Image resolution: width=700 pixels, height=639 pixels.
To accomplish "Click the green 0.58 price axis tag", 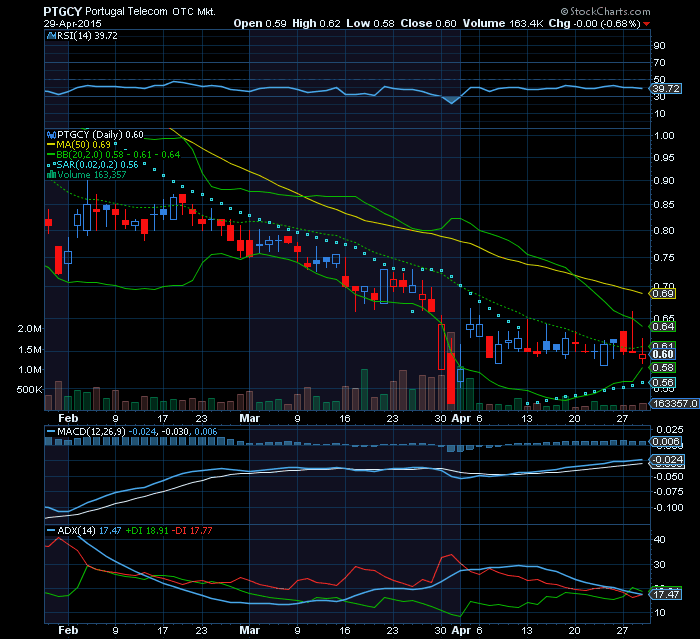I will (x=663, y=368).
